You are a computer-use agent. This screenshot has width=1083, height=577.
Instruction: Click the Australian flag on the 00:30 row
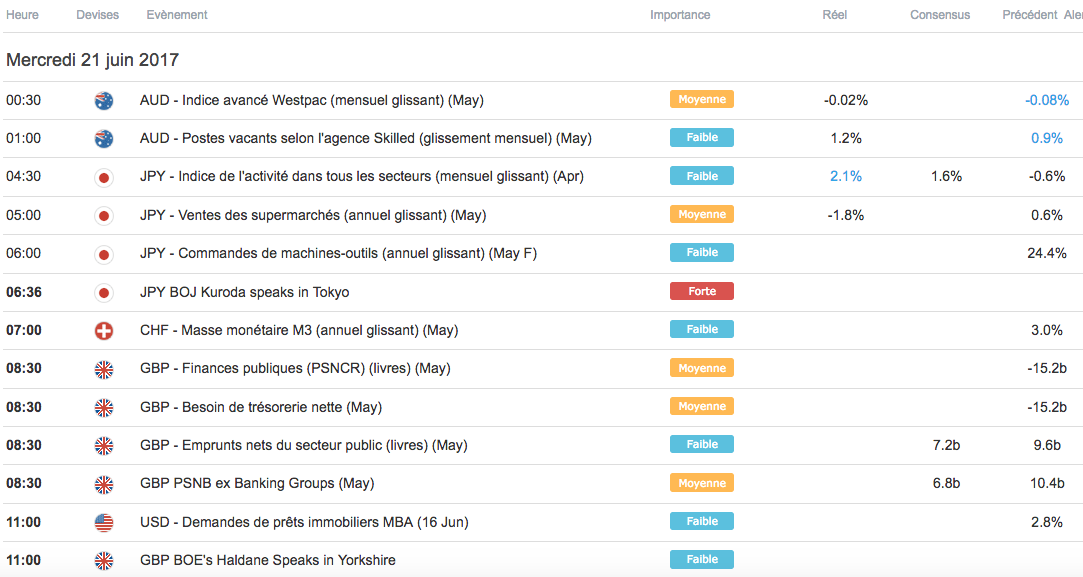[x=103, y=100]
